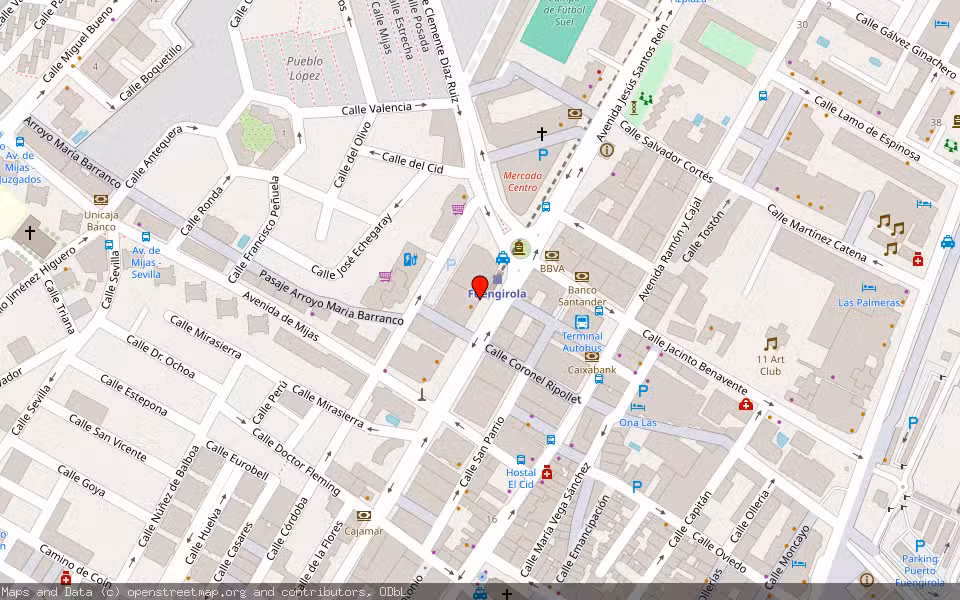
Task: Click the taxi icon beside Fuengirola station
Action: pyautogui.click(x=503, y=258)
